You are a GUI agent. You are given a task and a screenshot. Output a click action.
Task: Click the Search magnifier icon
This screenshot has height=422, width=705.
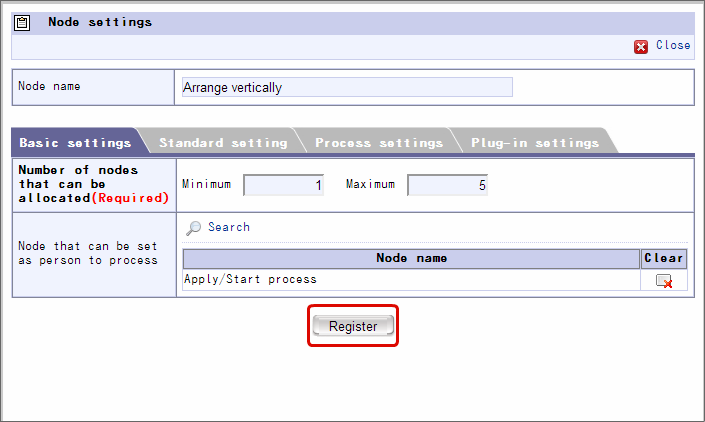pyautogui.click(x=193, y=228)
